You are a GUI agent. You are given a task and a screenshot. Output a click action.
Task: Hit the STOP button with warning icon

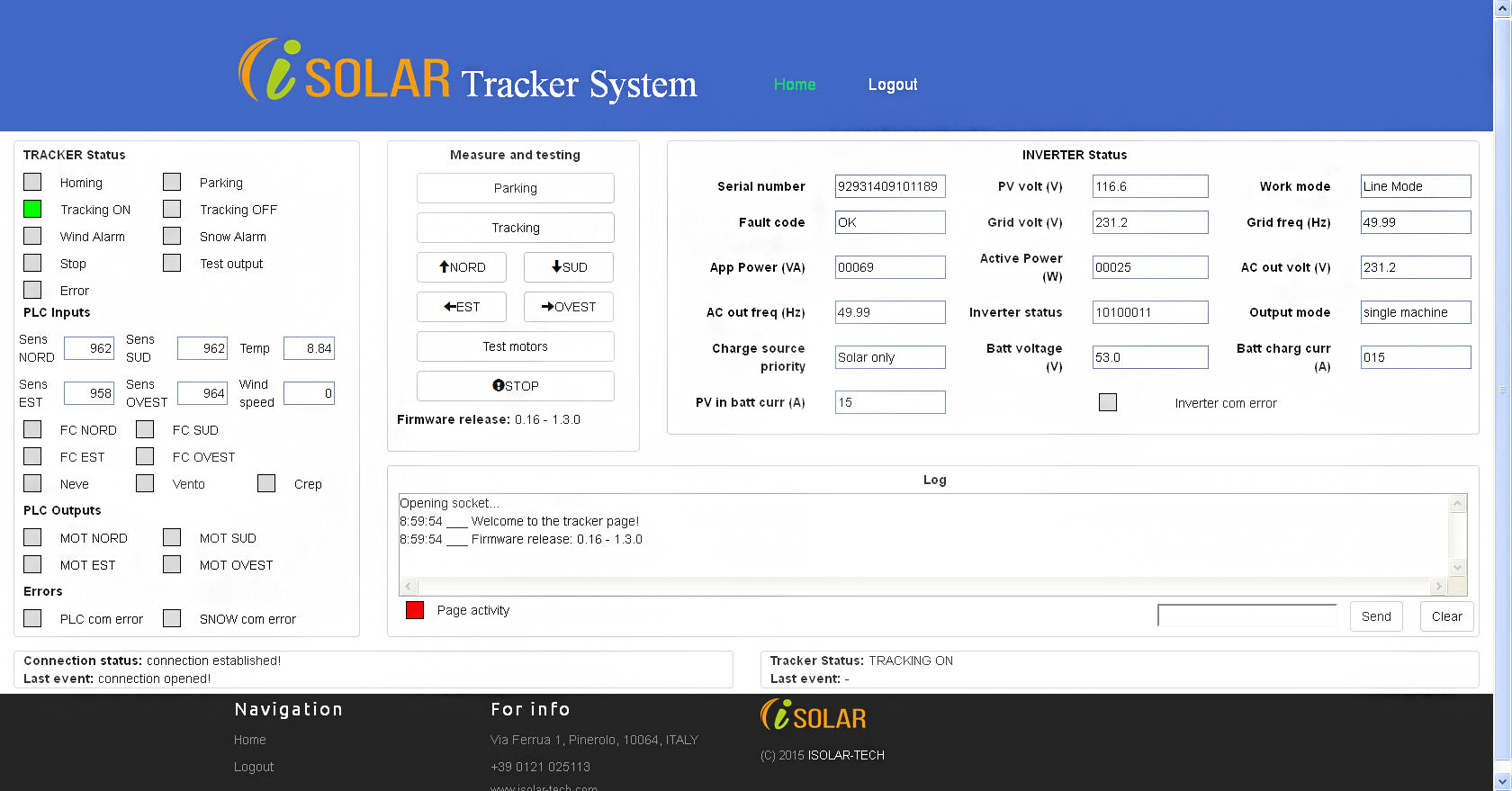(x=515, y=386)
